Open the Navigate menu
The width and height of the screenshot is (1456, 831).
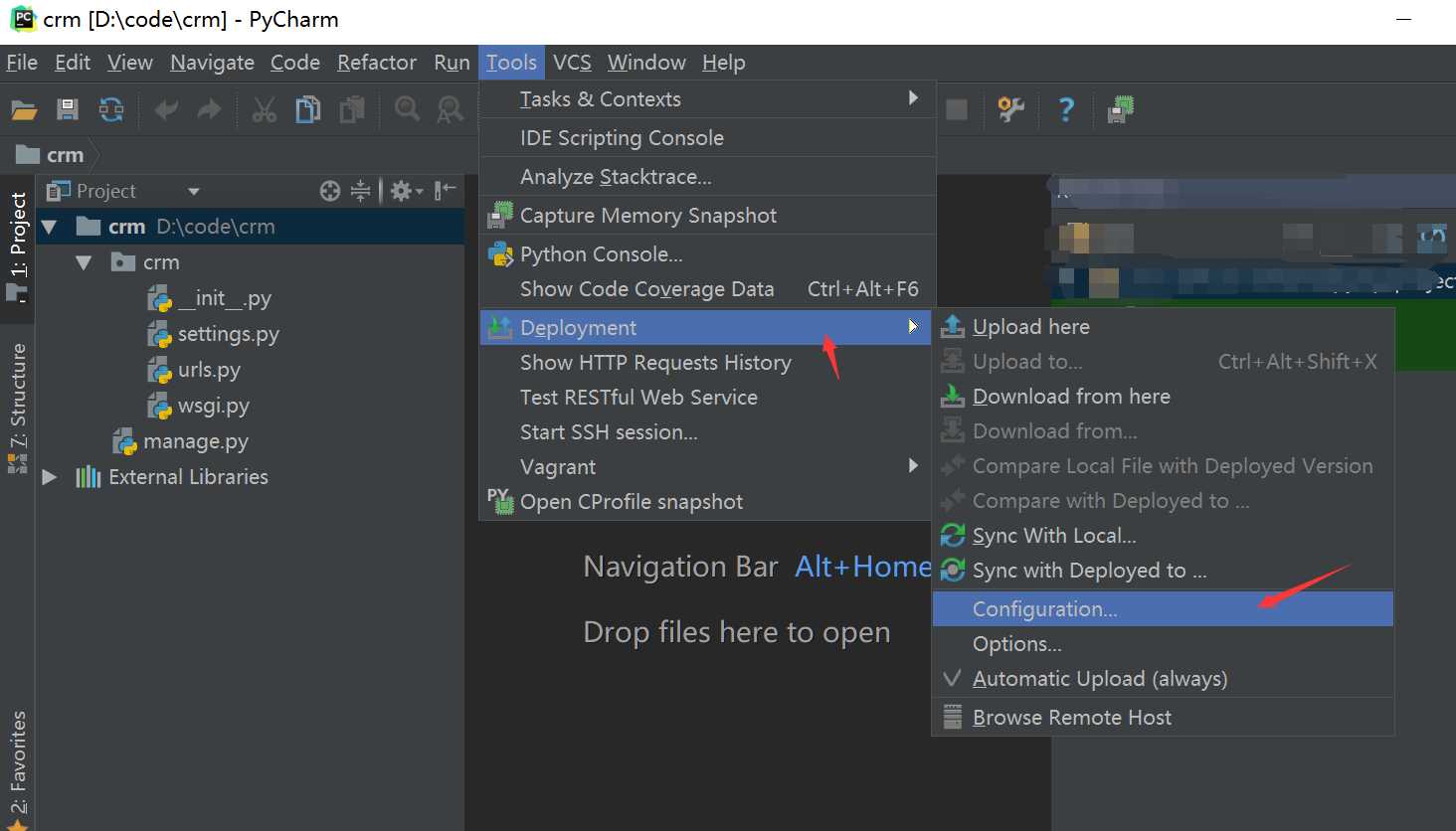coord(212,63)
